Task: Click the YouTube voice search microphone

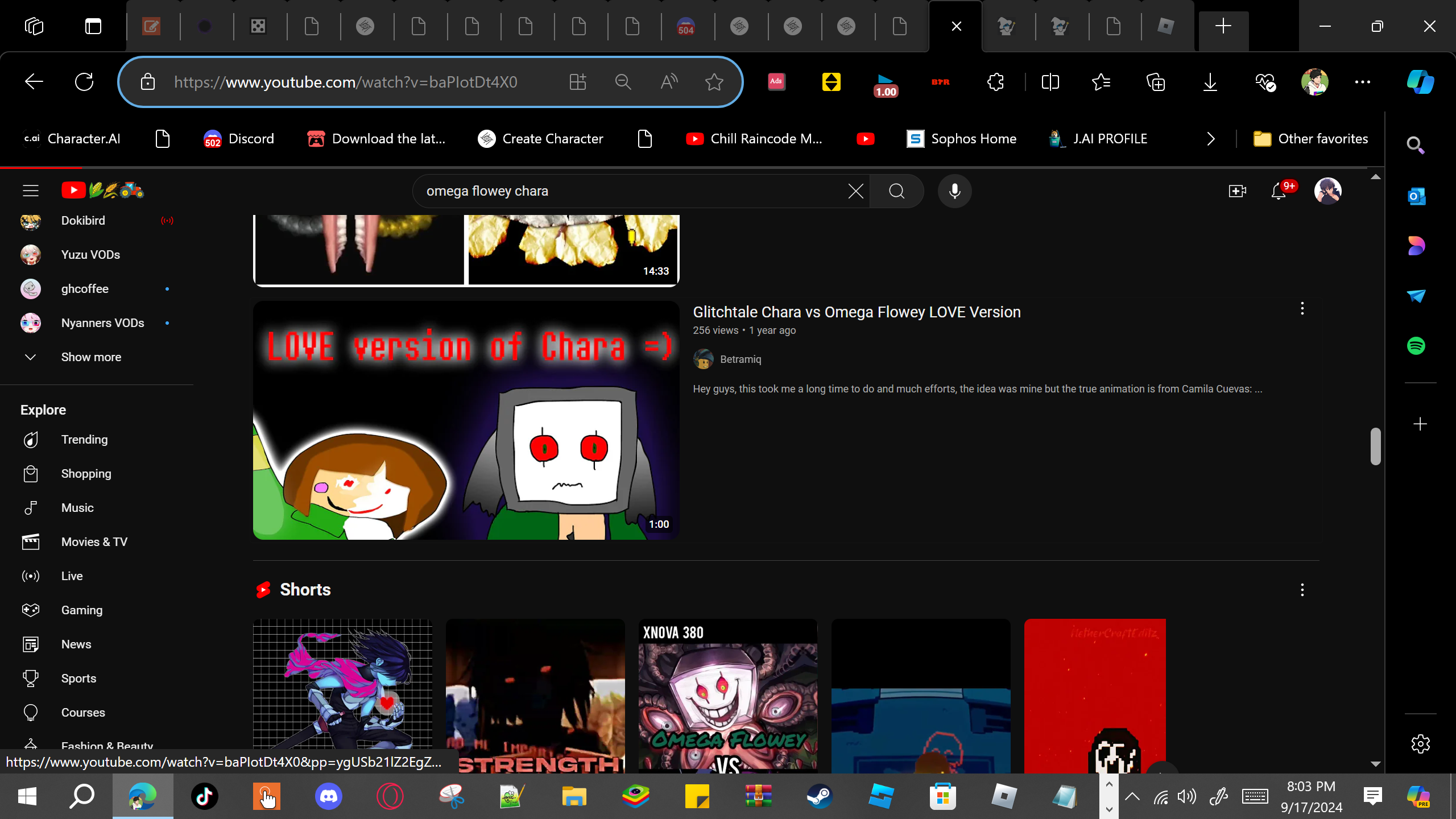Action: (x=954, y=191)
